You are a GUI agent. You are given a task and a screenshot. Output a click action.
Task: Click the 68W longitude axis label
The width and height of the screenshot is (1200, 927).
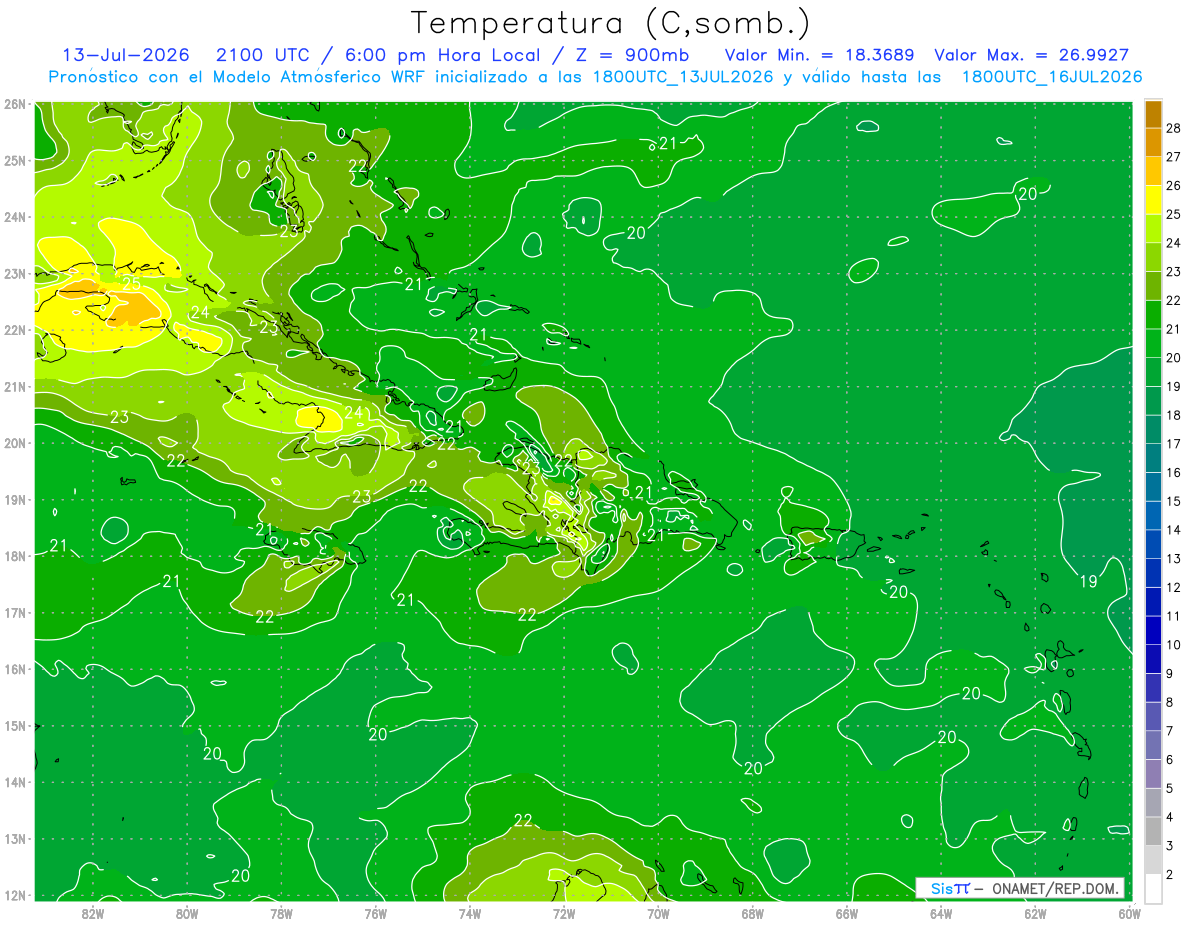[x=752, y=913]
